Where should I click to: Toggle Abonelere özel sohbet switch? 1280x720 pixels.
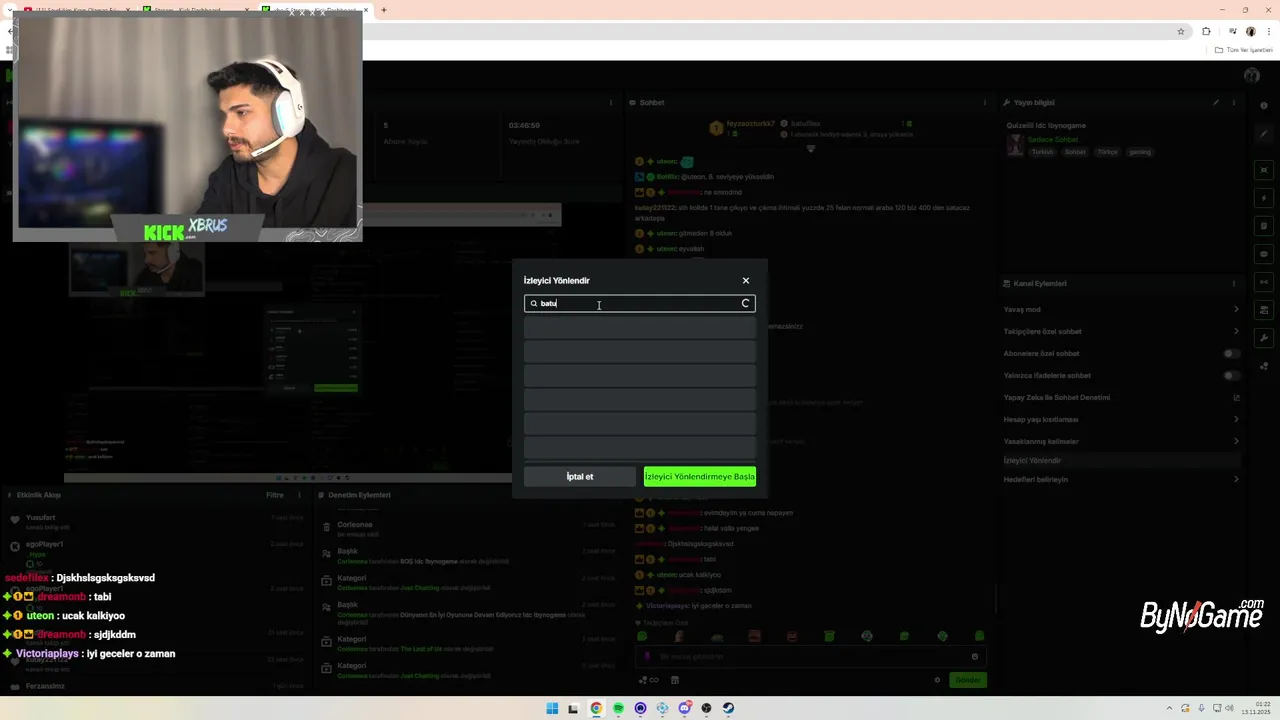click(1231, 354)
